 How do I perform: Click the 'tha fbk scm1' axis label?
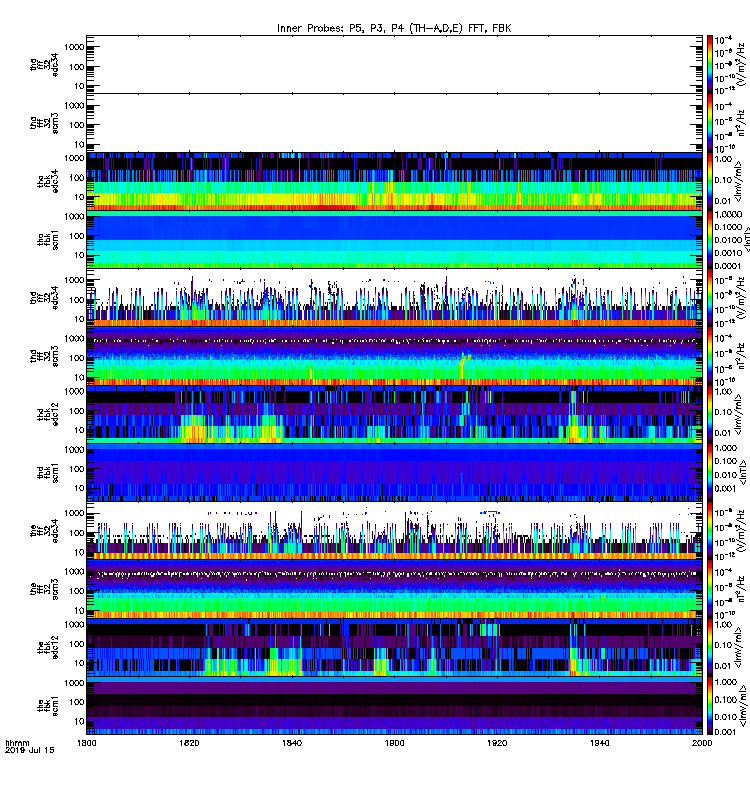click(x=48, y=239)
